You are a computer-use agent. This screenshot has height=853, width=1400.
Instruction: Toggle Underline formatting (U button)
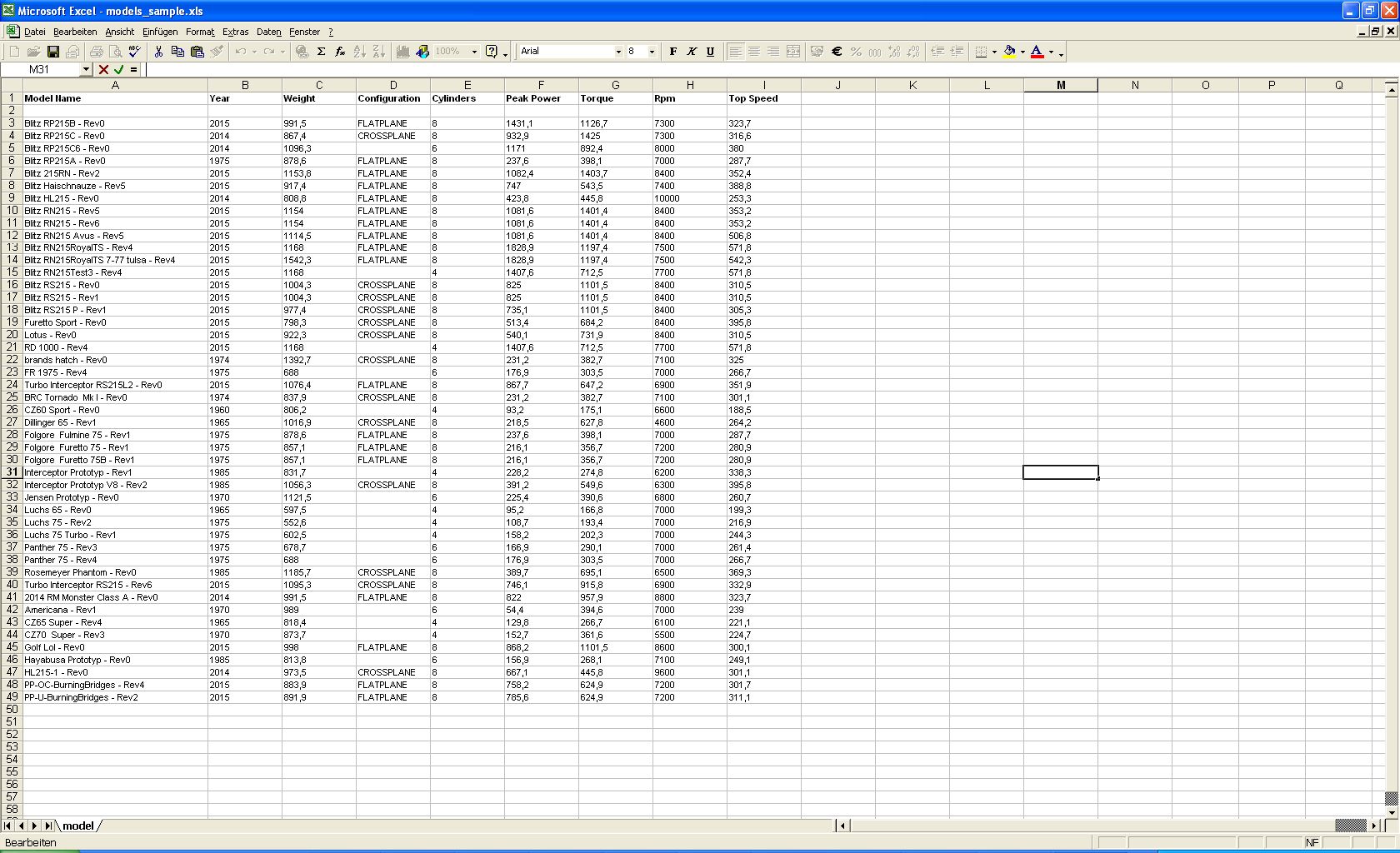coord(710,52)
